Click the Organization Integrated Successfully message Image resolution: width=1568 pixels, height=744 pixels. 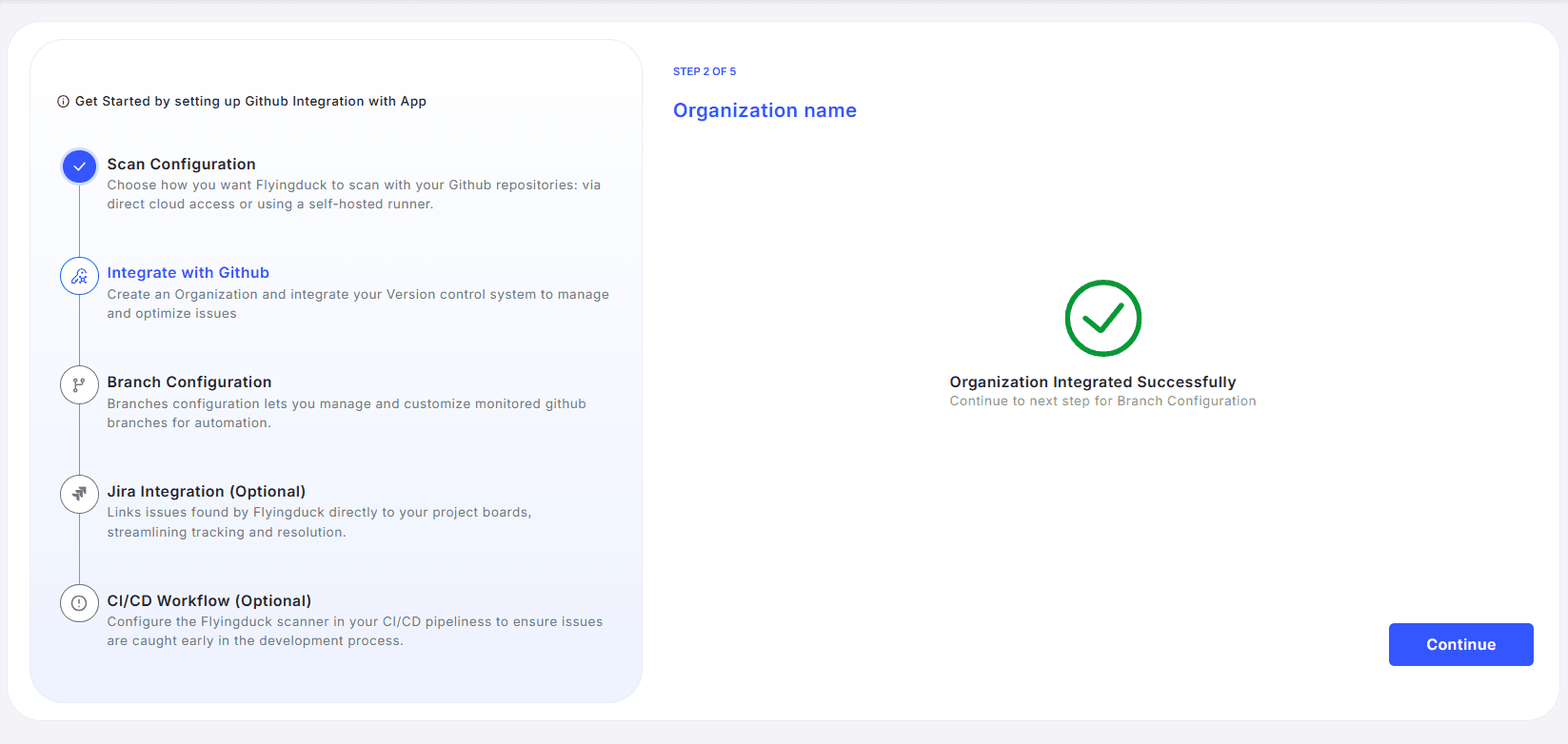pyautogui.click(x=1092, y=382)
